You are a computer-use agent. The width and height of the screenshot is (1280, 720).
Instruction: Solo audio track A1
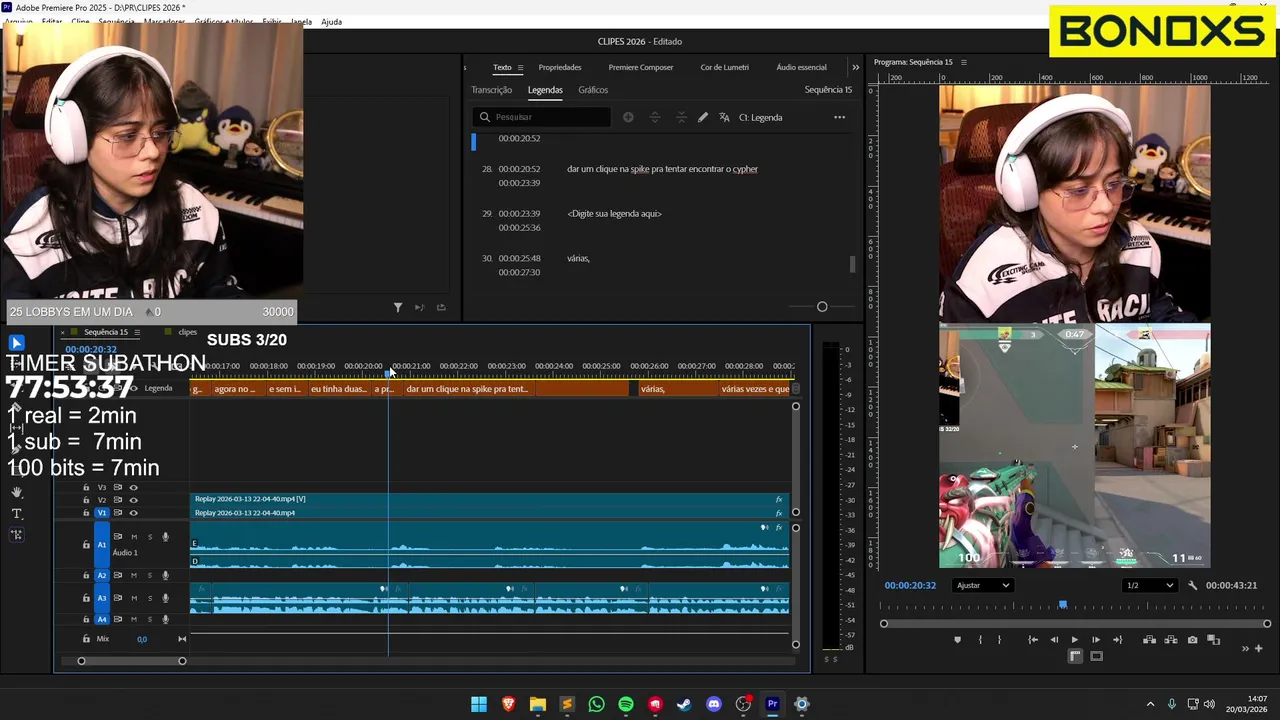tap(149, 537)
